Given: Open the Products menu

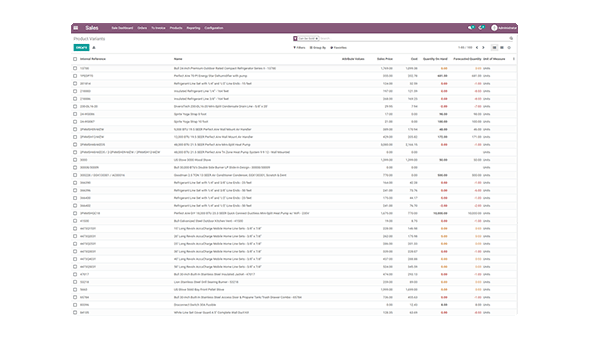Looking at the screenshot, I should pyautogui.click(x=176, y=28).
